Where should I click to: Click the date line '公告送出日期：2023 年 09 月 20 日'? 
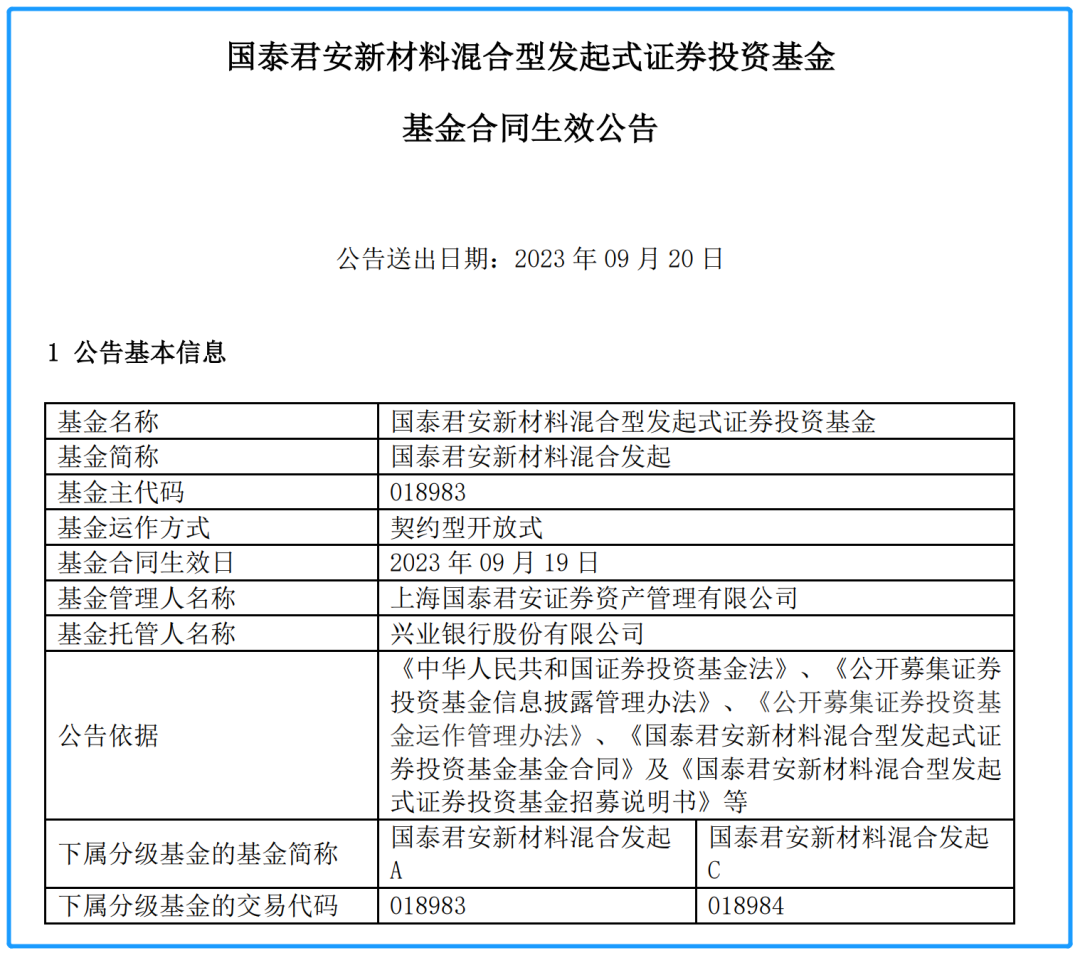point(530,259)
